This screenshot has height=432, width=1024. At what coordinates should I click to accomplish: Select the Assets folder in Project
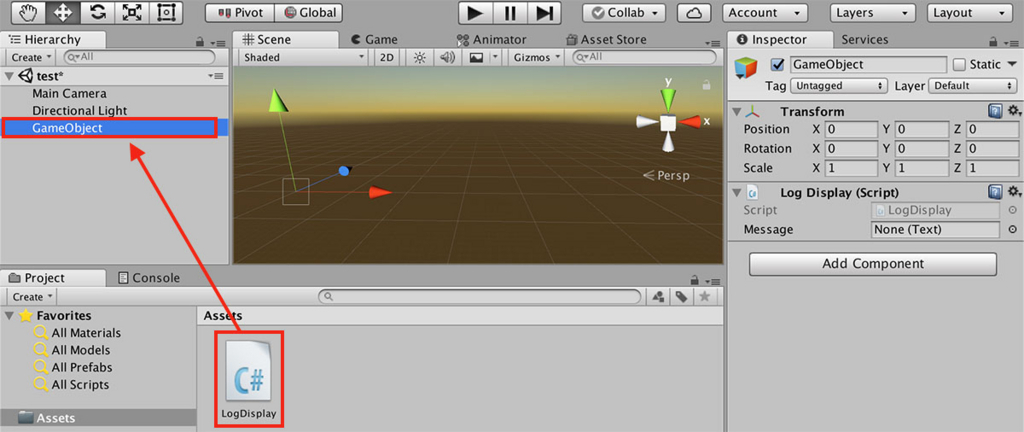pos(98,418)
